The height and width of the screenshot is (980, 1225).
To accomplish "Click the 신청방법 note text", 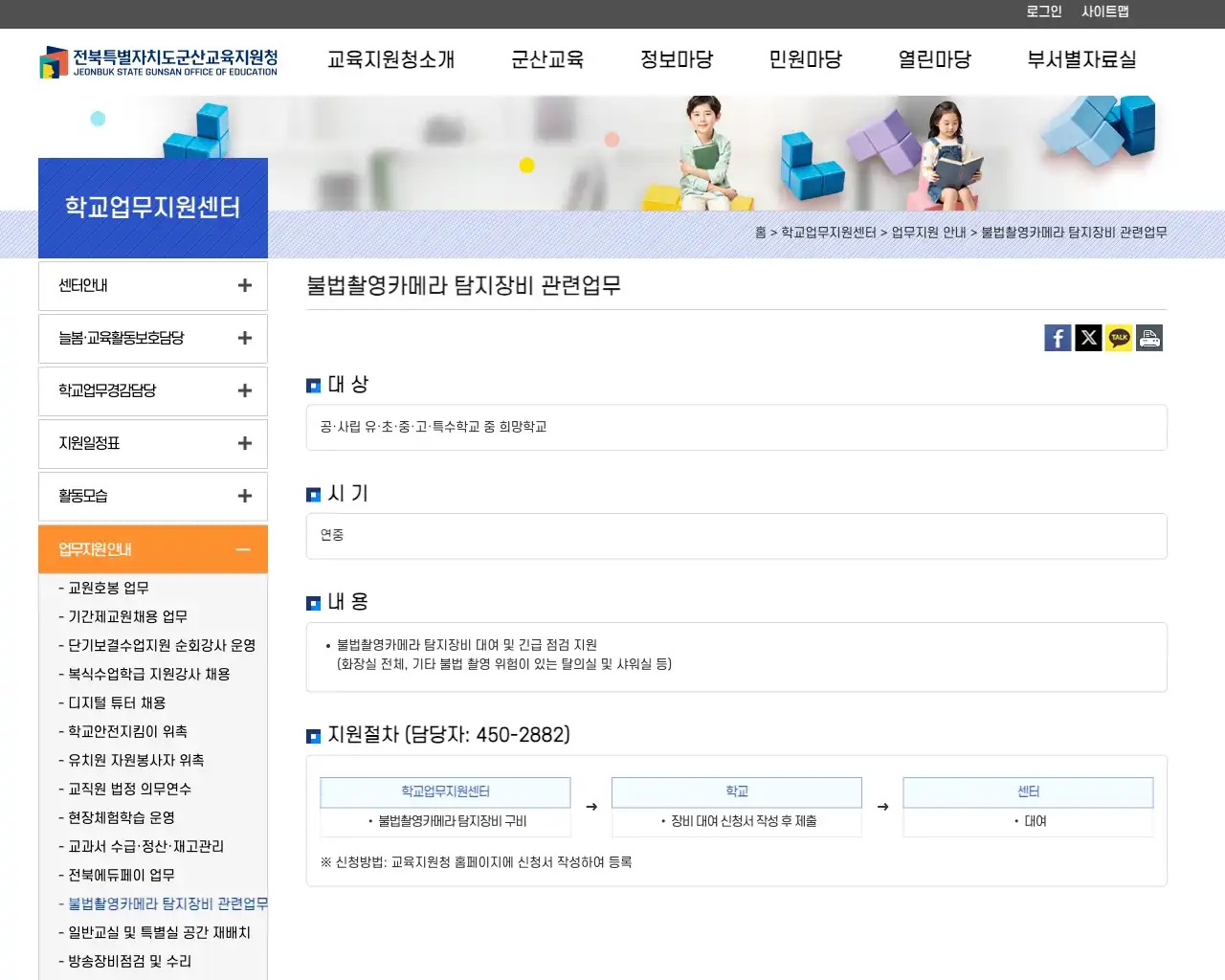I will [x=477, y=862].
